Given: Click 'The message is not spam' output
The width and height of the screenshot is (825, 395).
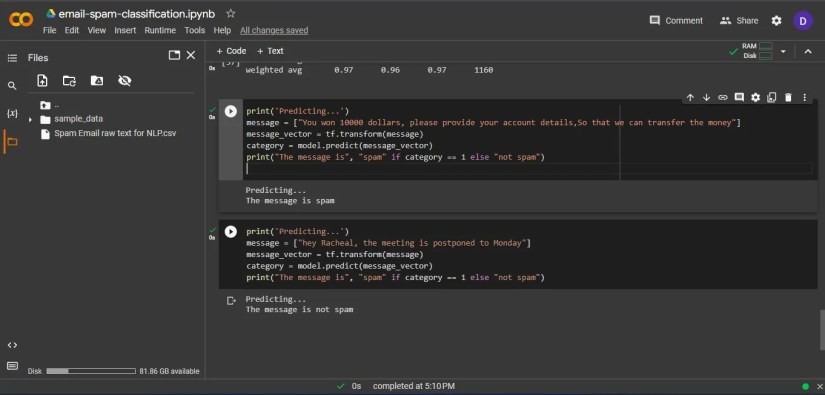Looking at the screenshot, I should click(x=299, y=310).
